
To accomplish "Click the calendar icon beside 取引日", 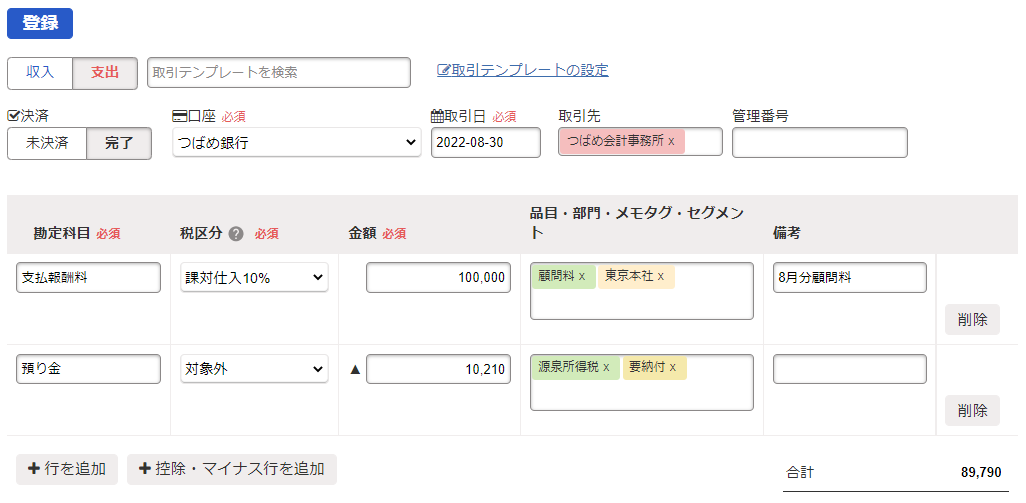I will coord(437,116).
